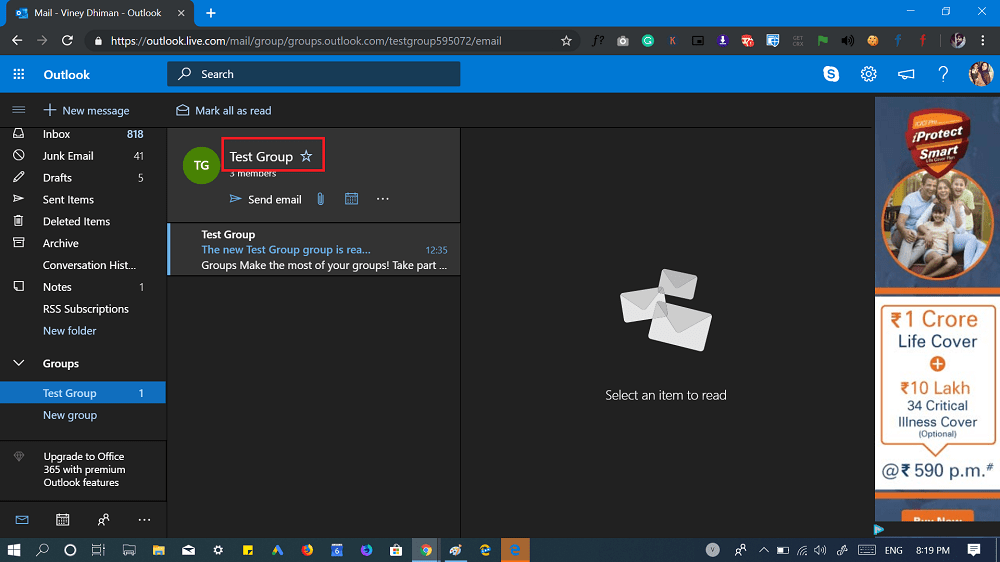
Task: Switch to Mail view at bottom
Action: pyautogui.click(x=22, y=520)
